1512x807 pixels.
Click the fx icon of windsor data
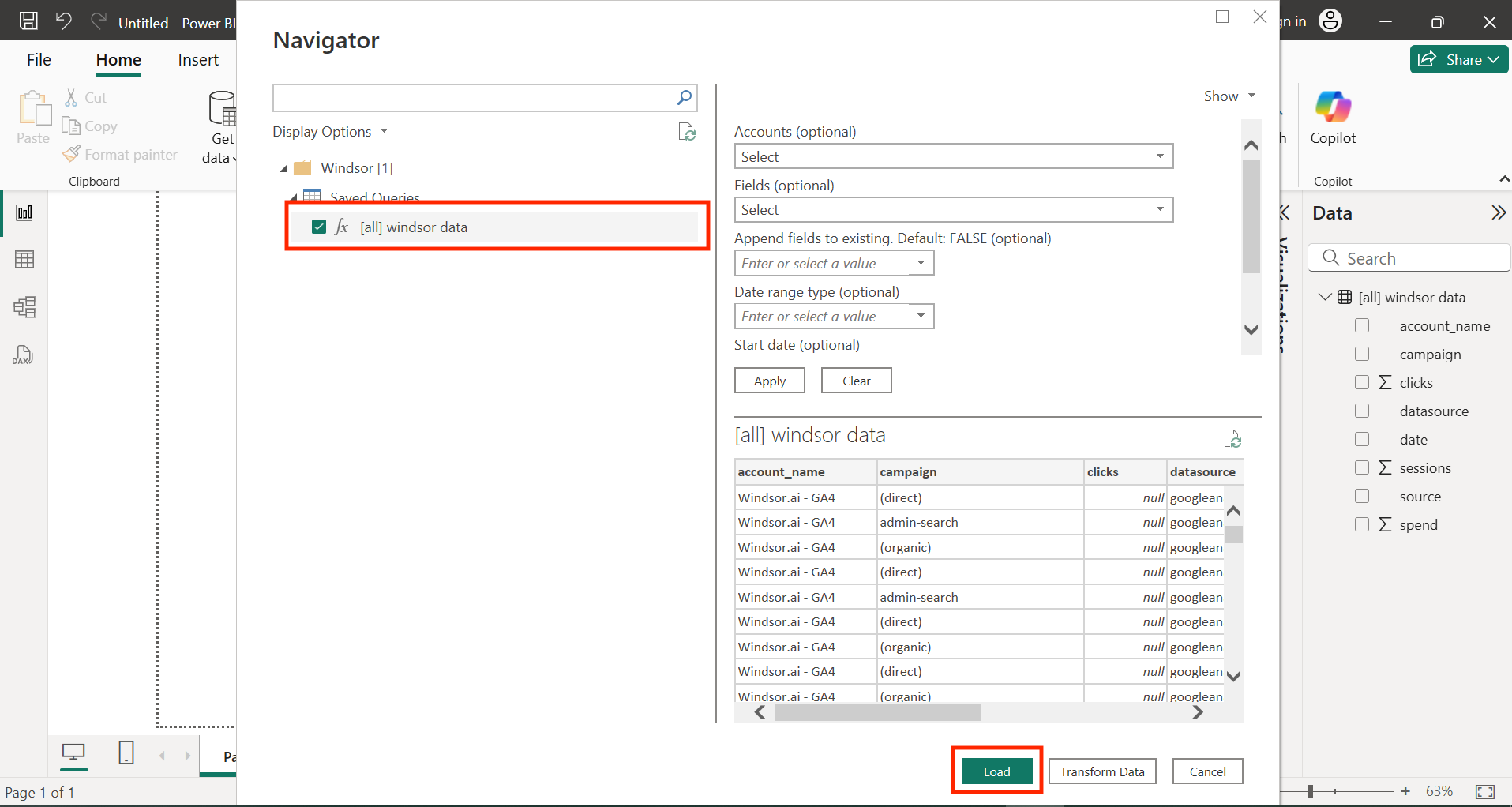click(341, 227)
